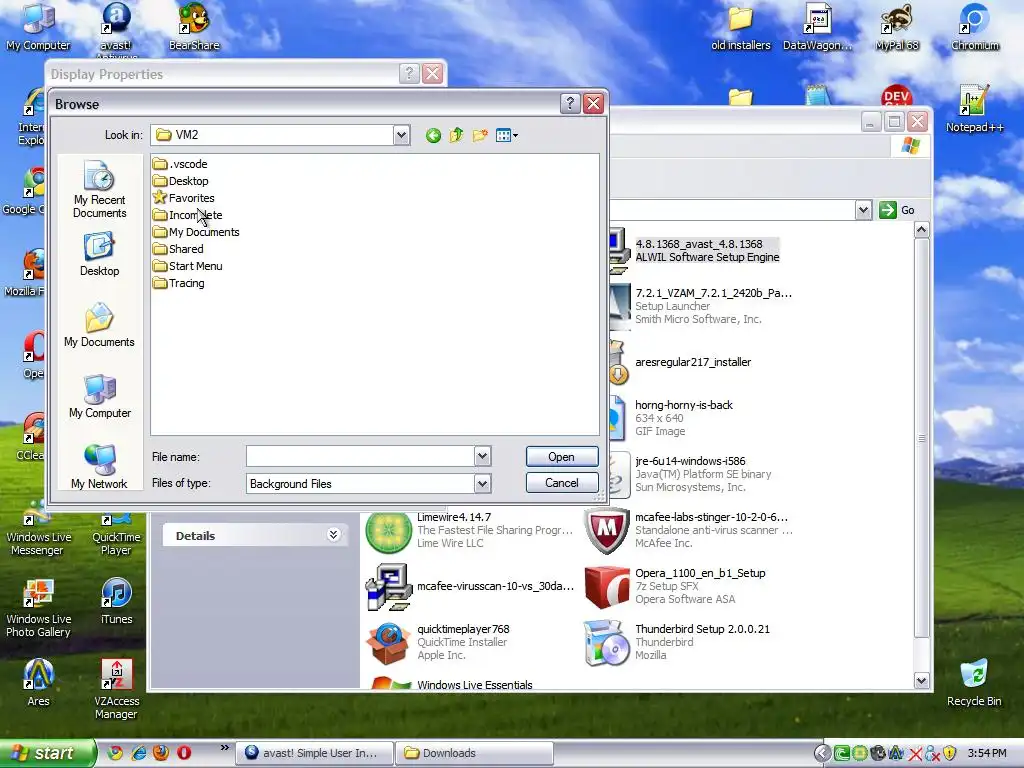Select the Tracing folder
This screenshot has width=1024, height=768.
coord(179,283)
